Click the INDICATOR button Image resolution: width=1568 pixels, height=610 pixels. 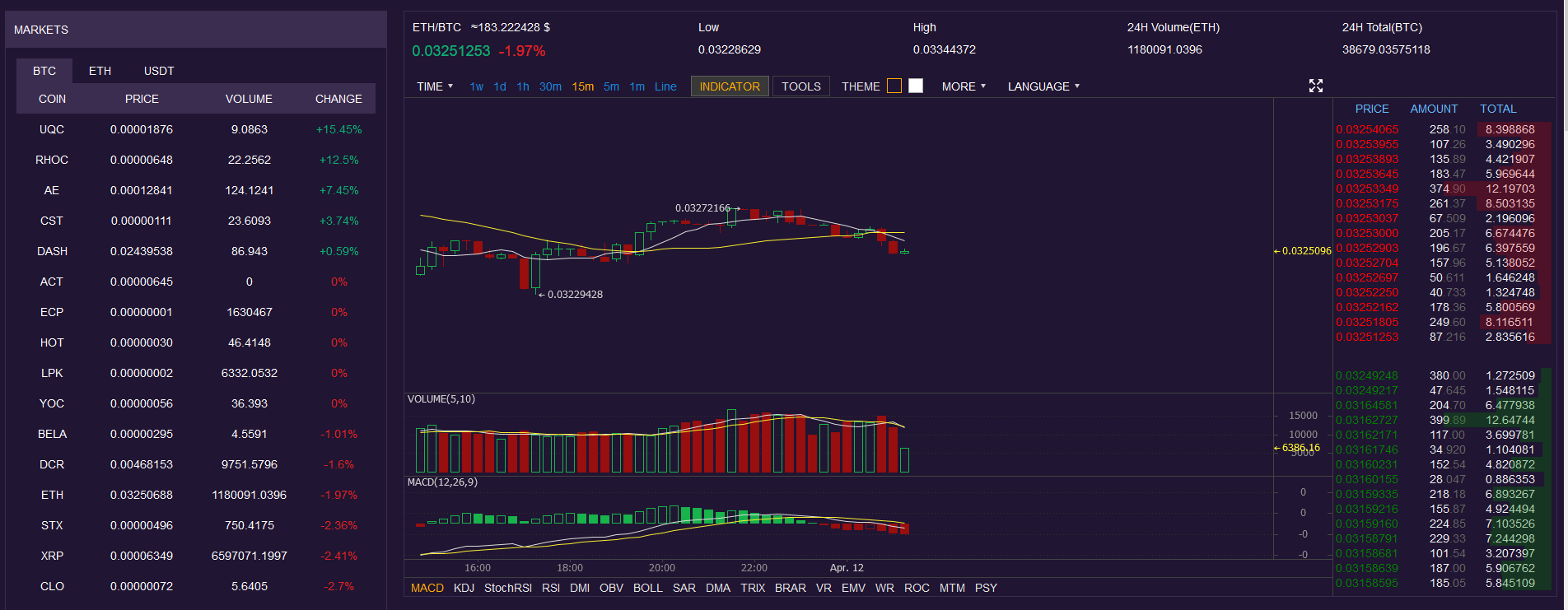point(730,86)
